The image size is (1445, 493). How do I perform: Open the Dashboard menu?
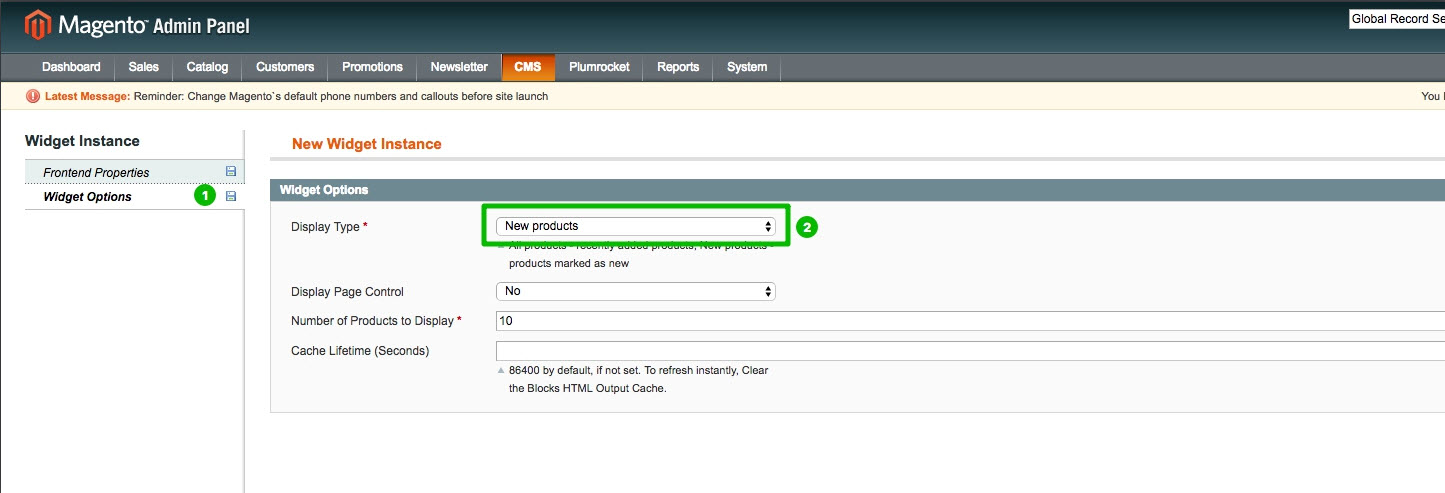pyautogui.click(x=71, y=67)
